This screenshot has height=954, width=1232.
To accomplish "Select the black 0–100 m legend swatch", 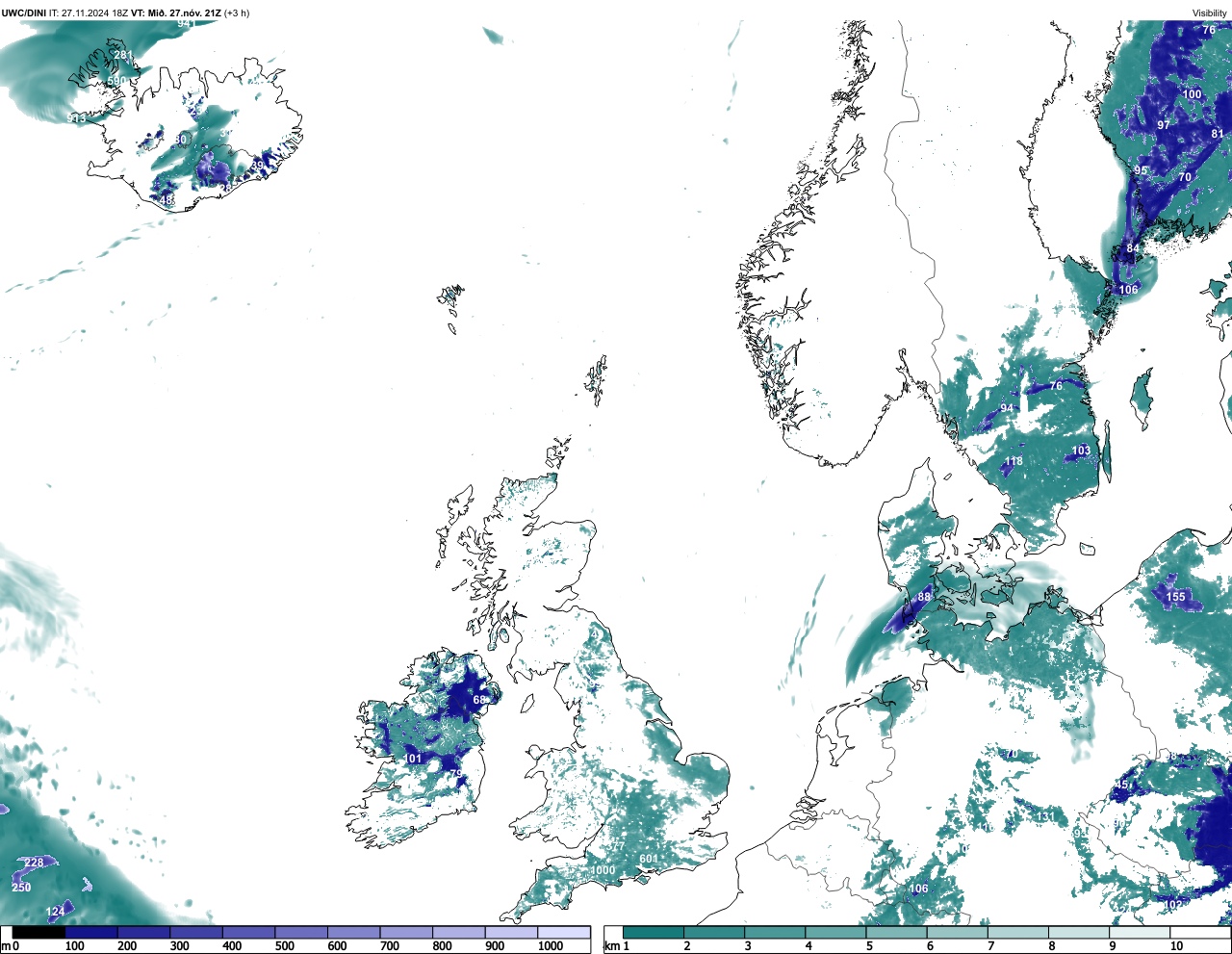I will click(38, 933).
